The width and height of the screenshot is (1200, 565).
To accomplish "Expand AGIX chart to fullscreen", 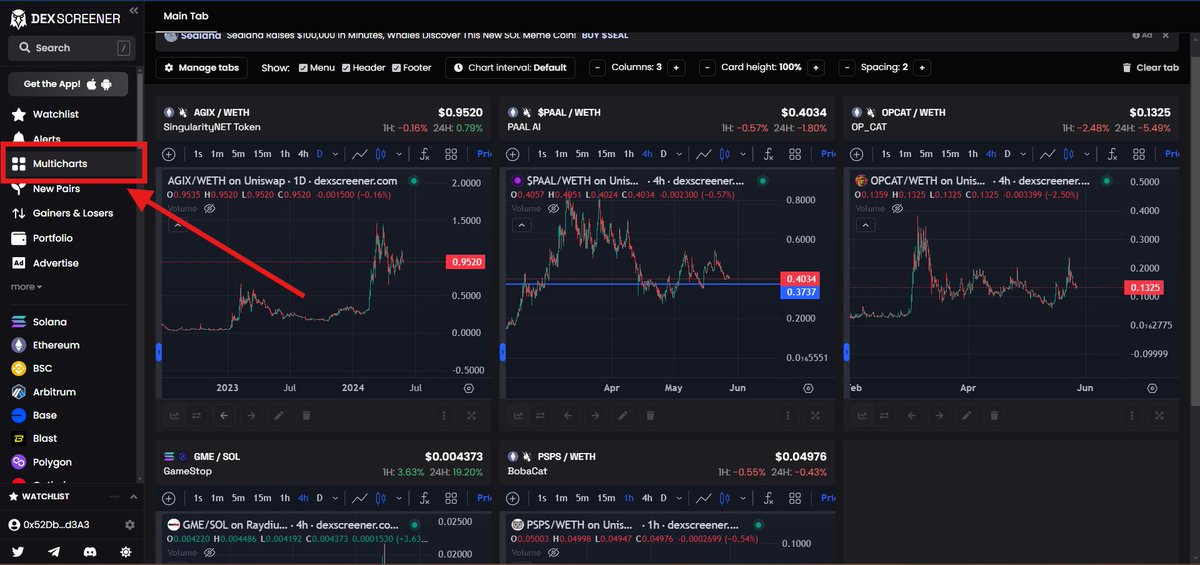I will (473, 415).
